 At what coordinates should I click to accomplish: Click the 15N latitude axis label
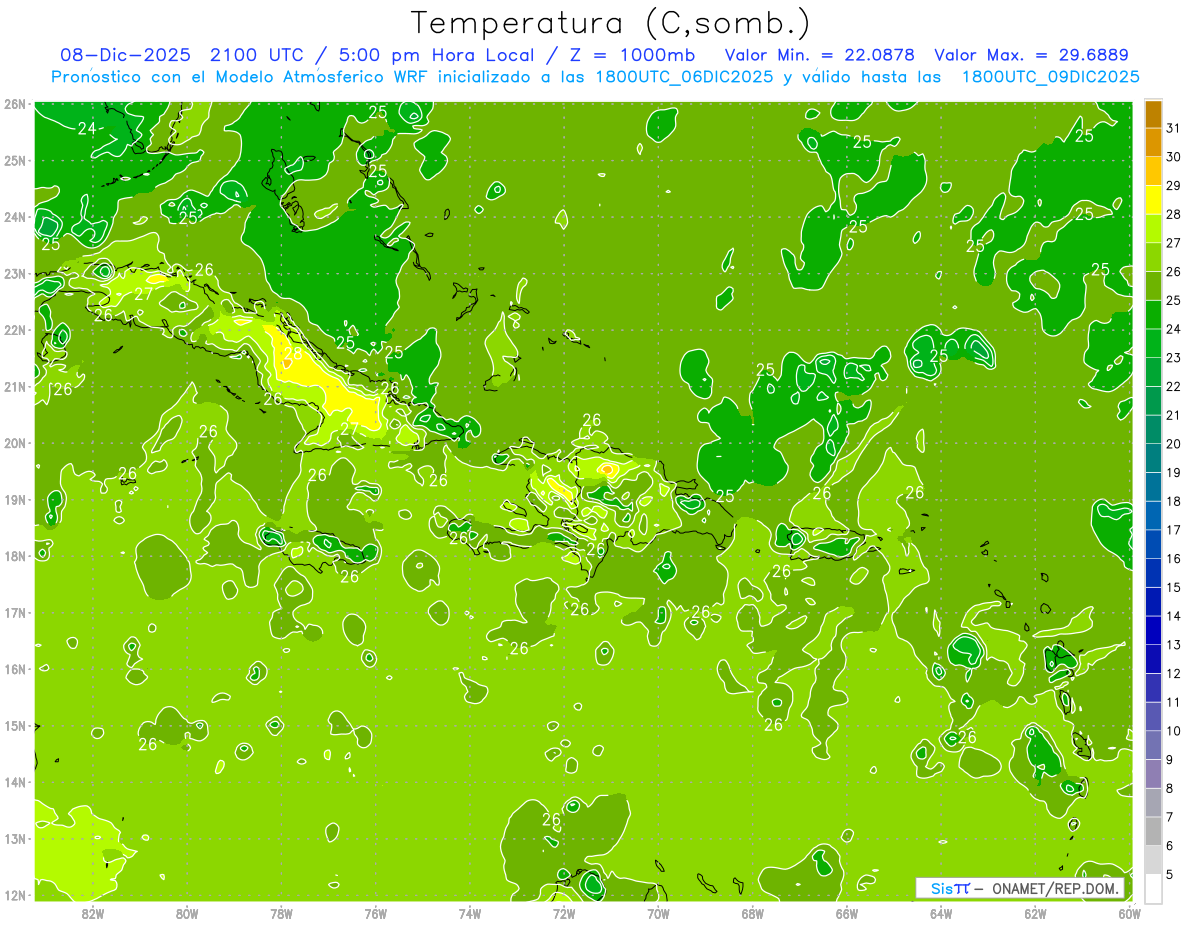click(14, 725)
